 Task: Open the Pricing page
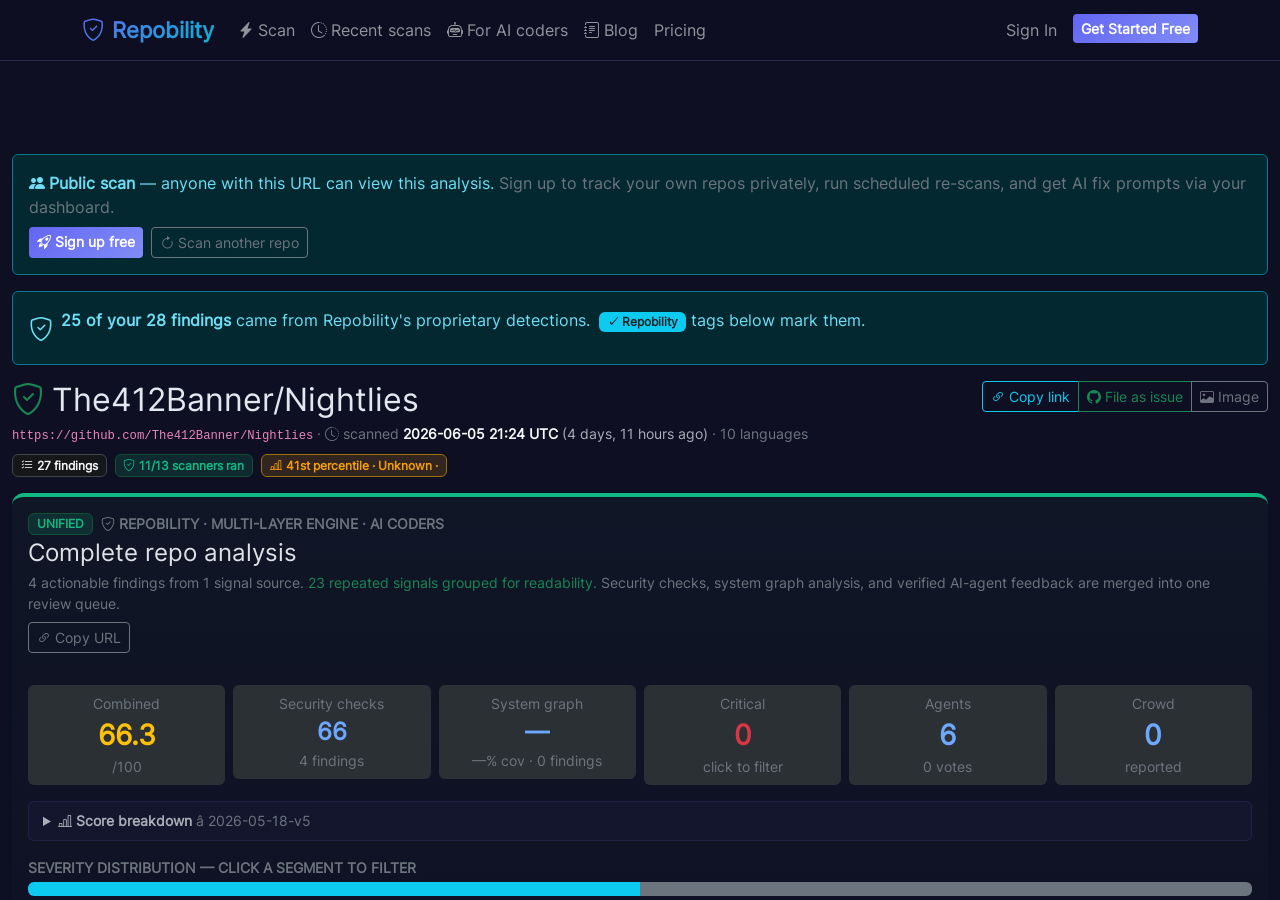[x=680, y=30]
